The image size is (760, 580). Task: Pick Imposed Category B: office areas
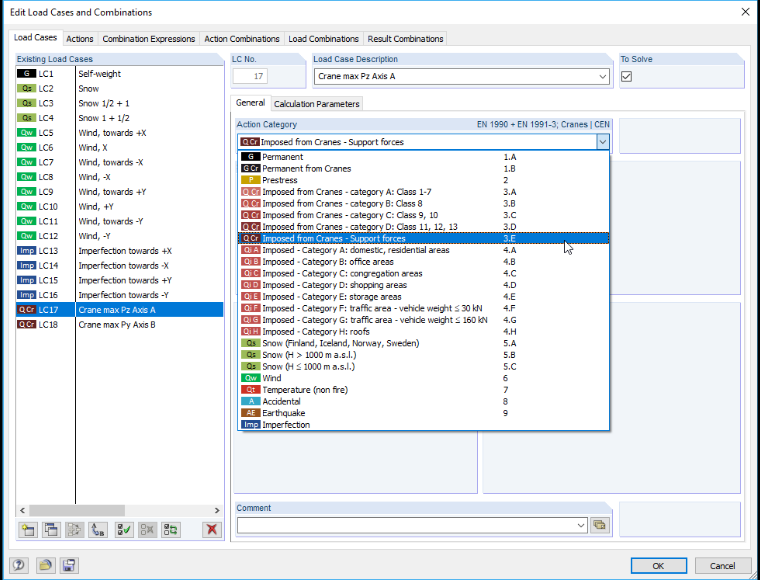pos(424,262)
